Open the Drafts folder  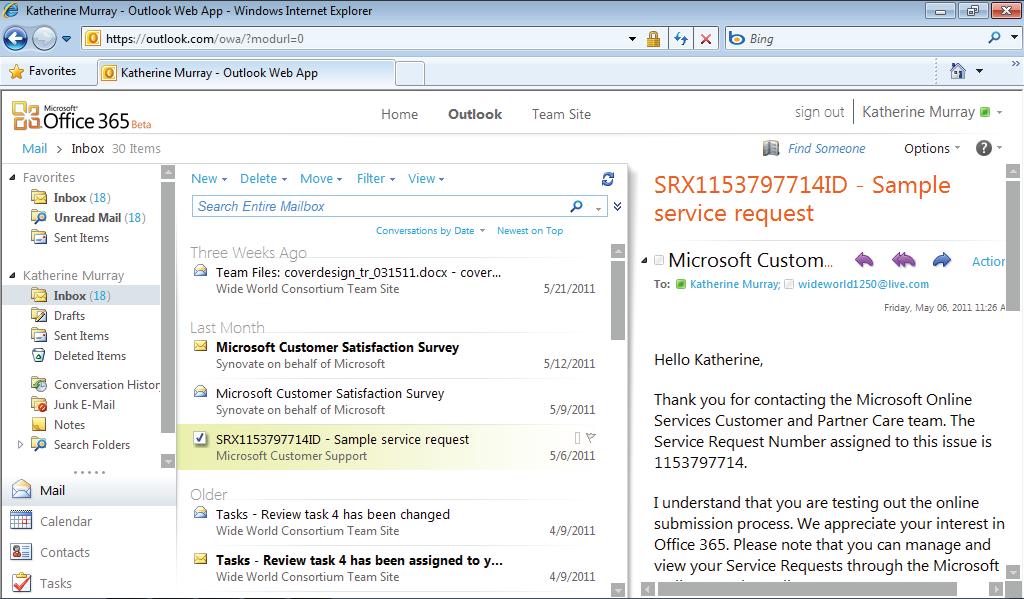click(69, 316)
